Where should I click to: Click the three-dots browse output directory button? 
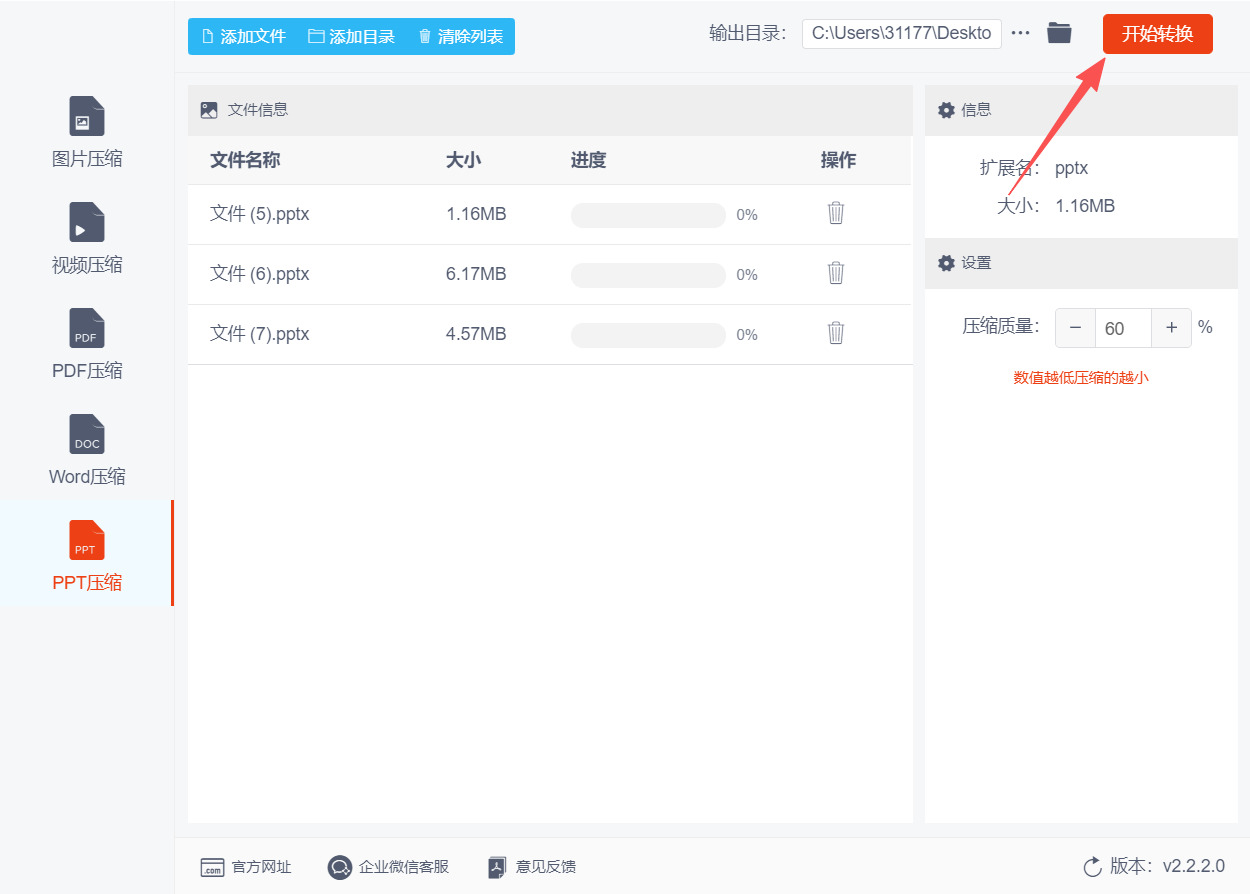pyautogui.click(x=1020, y=33)
